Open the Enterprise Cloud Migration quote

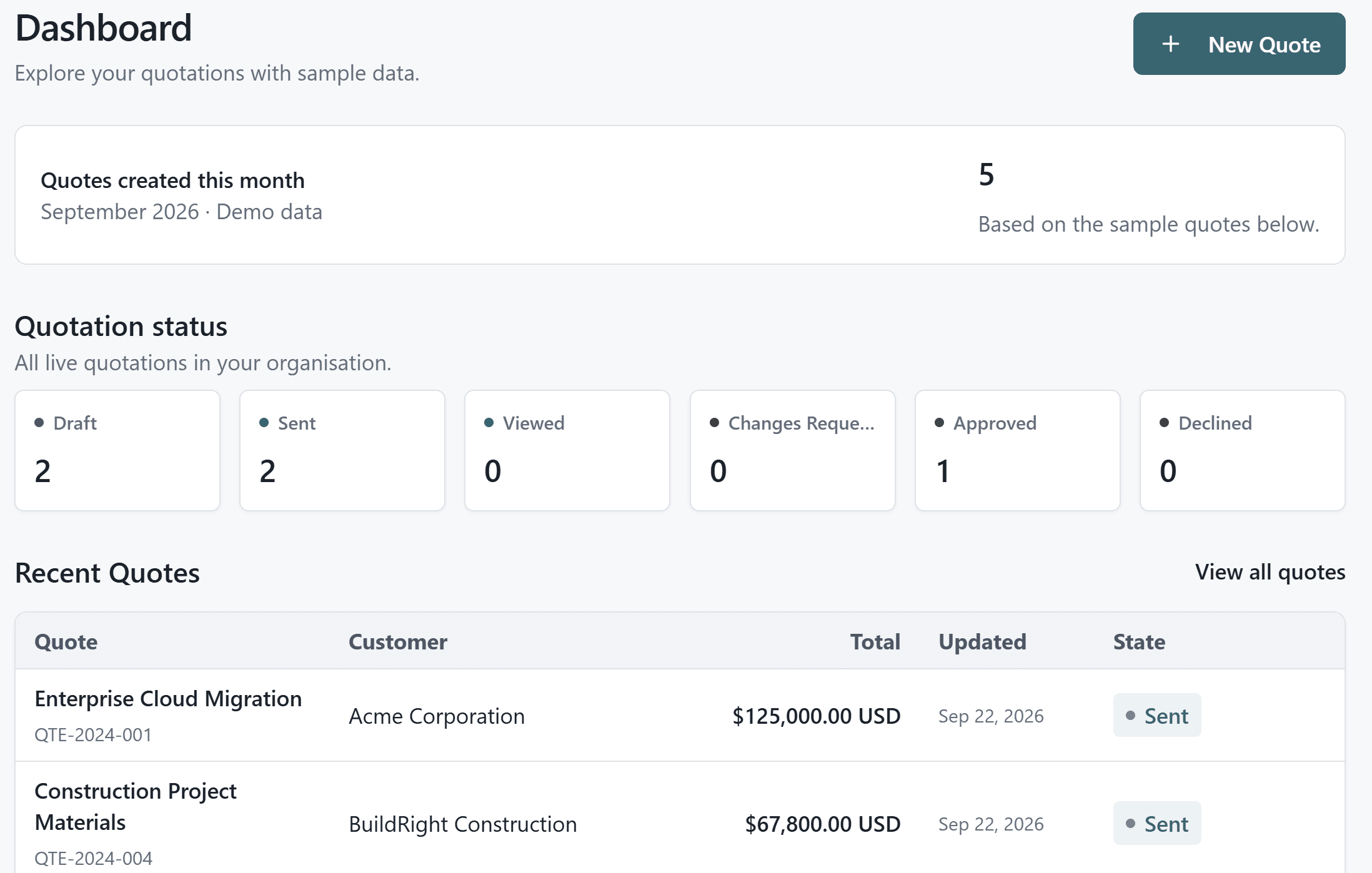168,698
